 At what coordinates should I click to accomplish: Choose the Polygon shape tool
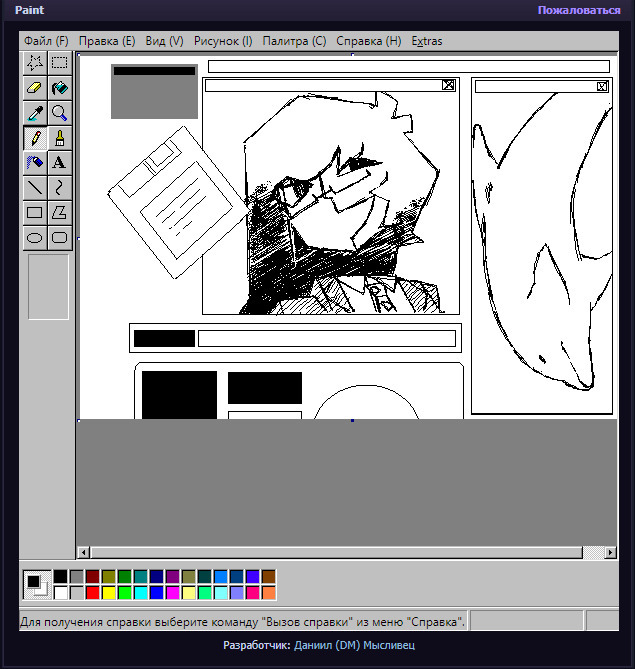point(59,212)
